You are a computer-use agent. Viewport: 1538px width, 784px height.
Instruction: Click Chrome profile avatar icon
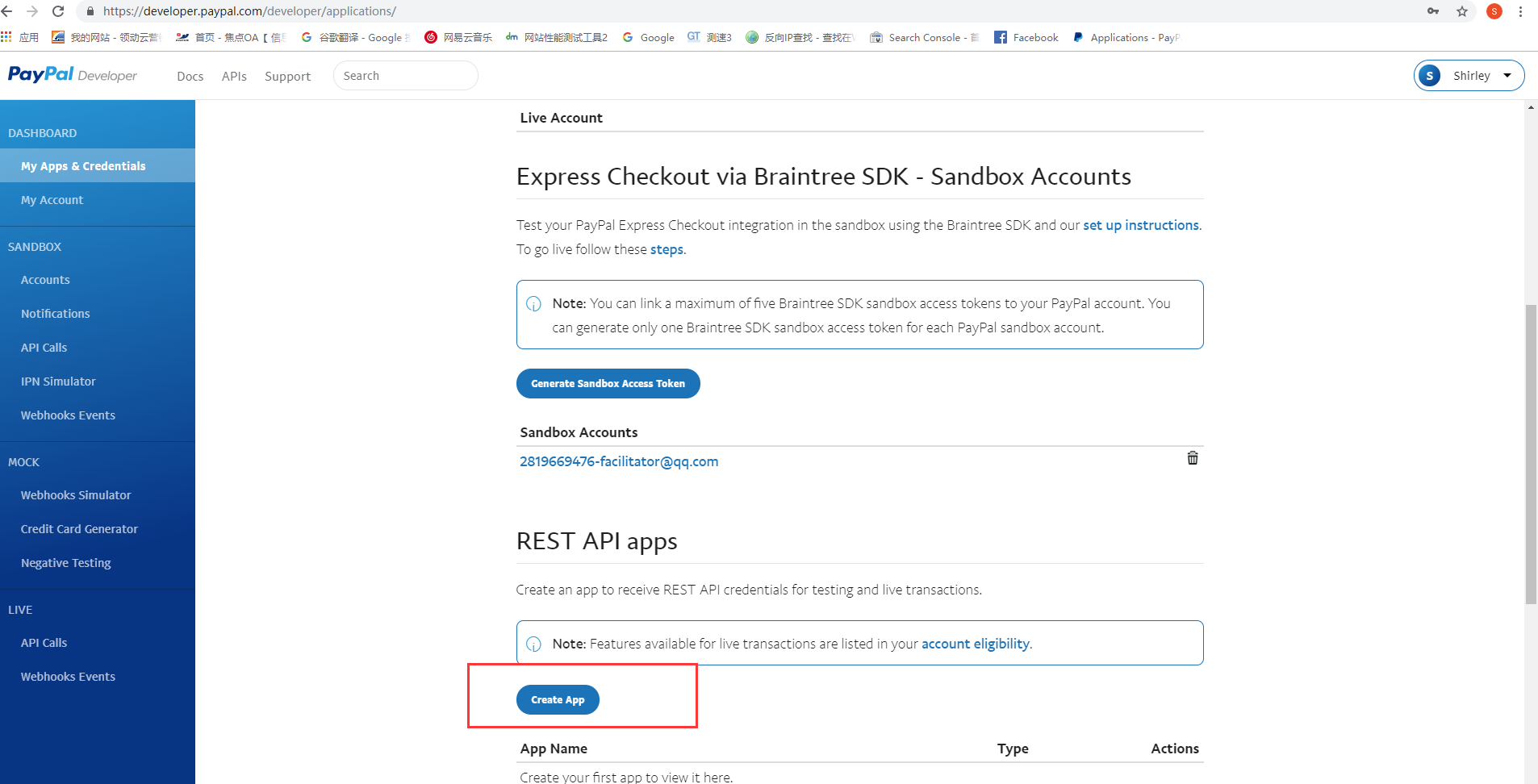(1494, 11)
